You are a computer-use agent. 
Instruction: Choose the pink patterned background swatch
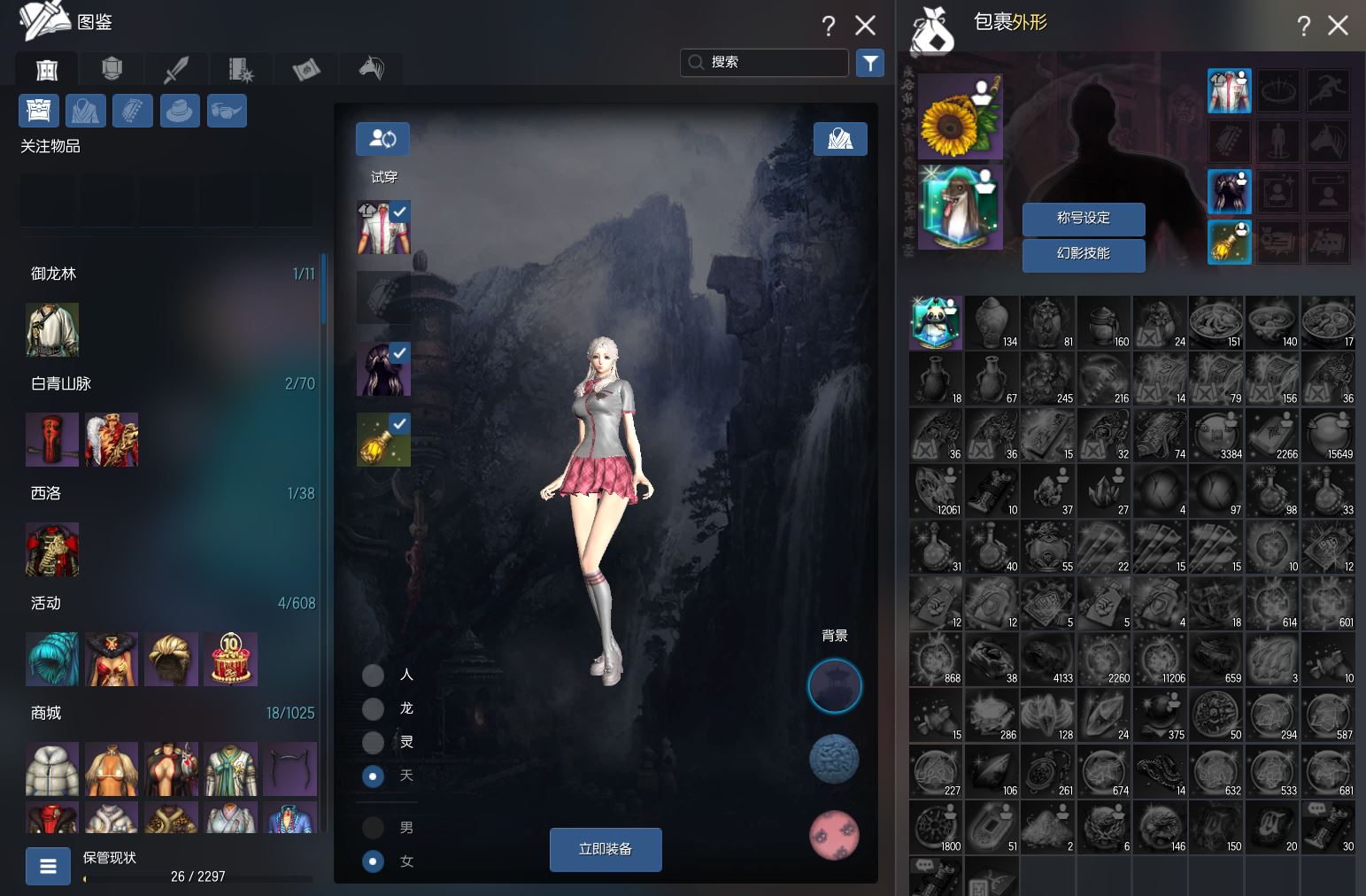pos(834,834)
